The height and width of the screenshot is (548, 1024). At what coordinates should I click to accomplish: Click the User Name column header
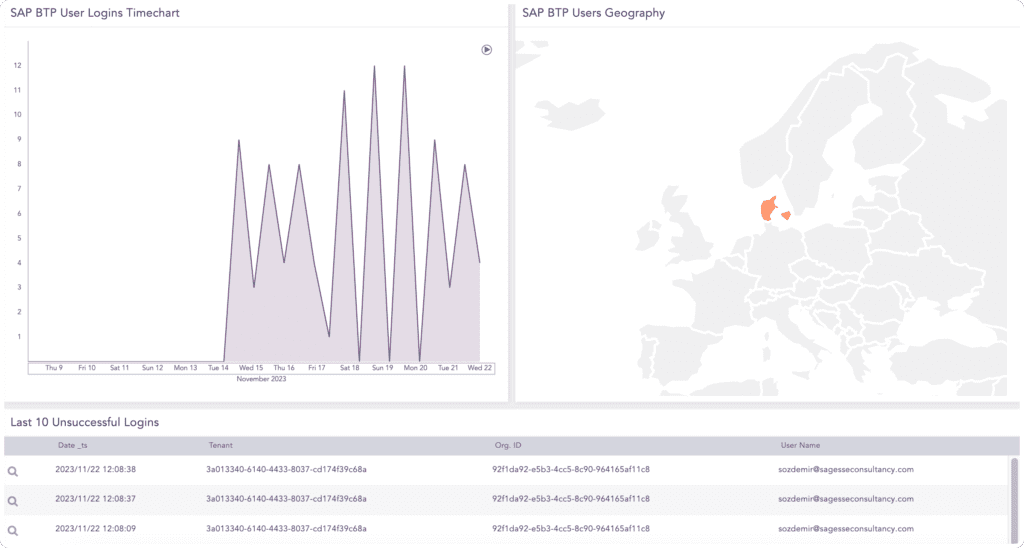point(801,445)
